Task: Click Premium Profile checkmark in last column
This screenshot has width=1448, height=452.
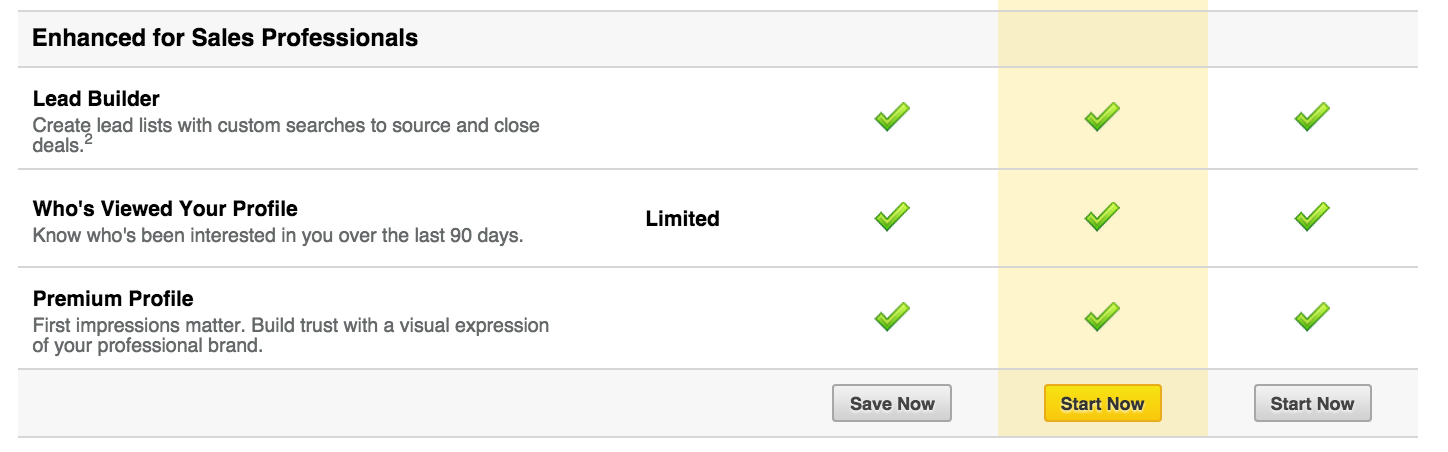Action: tap(1312, 317)
